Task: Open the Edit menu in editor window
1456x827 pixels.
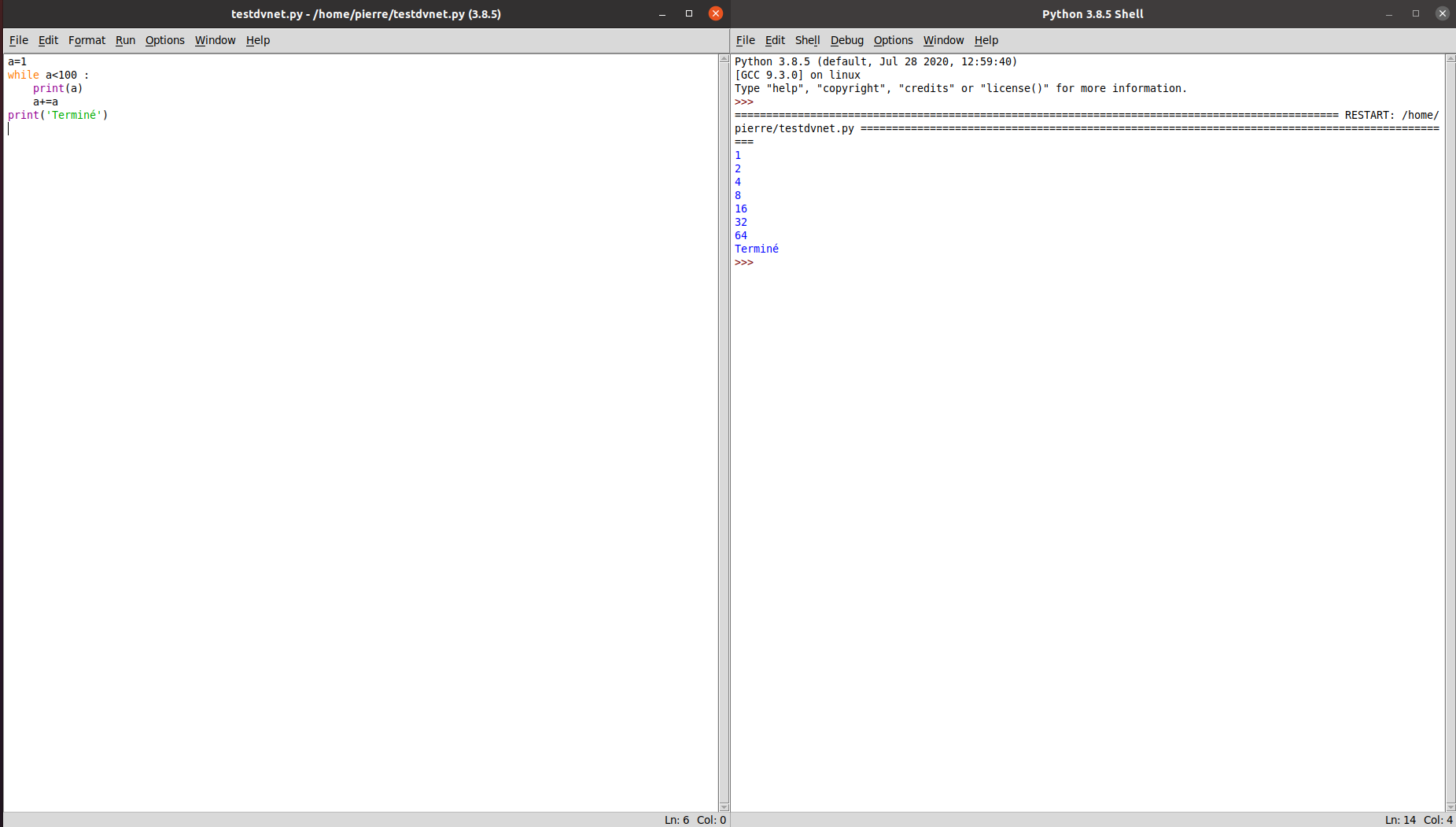Action: pos(48,40)
